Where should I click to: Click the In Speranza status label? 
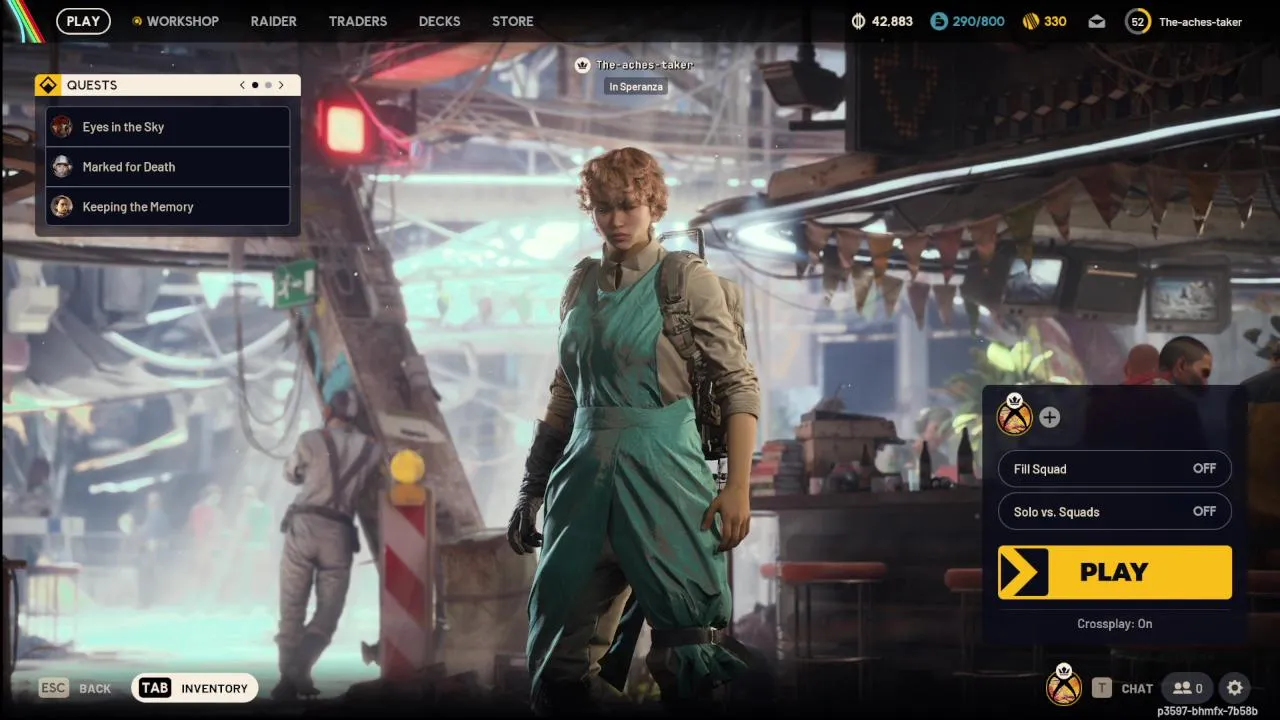click(635, 87)
